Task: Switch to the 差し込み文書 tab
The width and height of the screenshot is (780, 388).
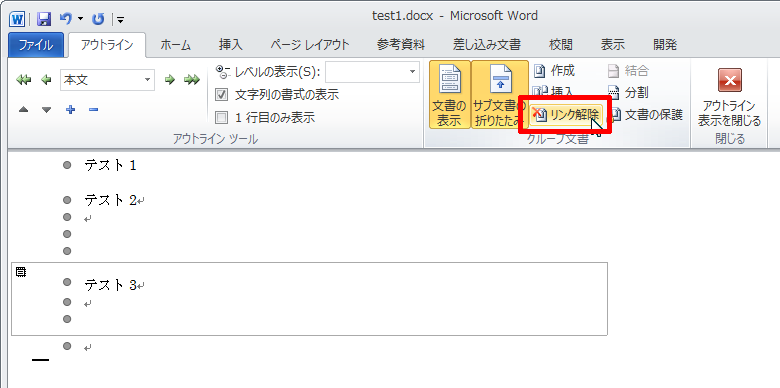Action: [487, 45]
